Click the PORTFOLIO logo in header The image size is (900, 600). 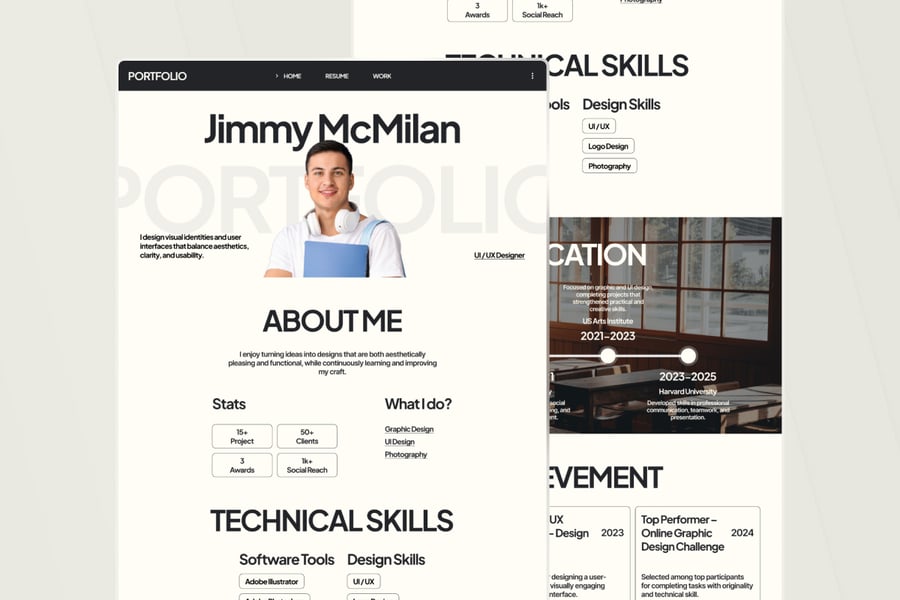click(x=157, y=76)
